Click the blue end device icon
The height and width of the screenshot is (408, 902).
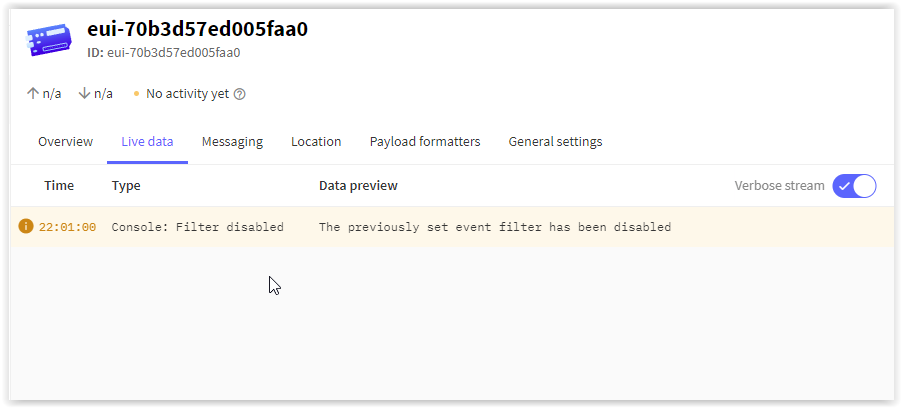[x=49, y=40]
